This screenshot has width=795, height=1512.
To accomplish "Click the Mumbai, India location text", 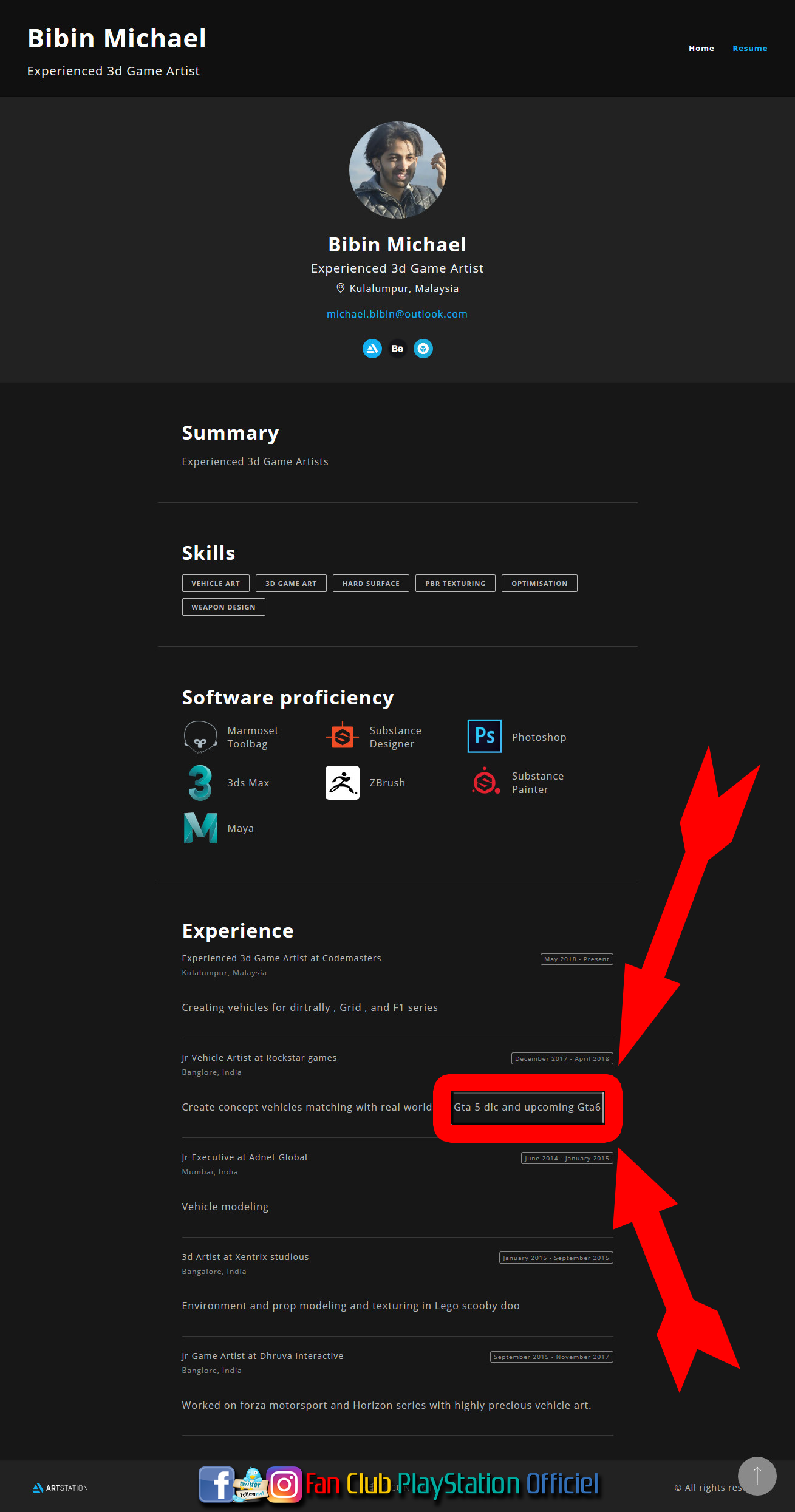I will pos(210,1171).
